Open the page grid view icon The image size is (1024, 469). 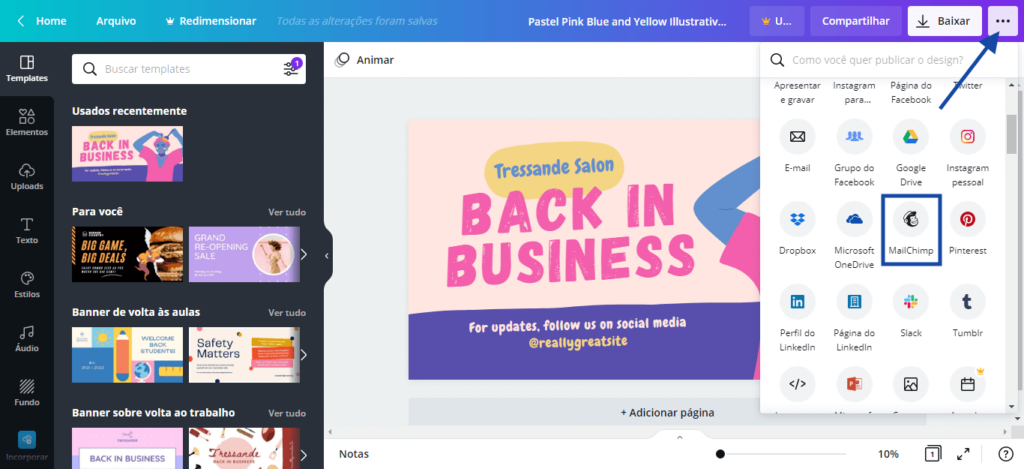[x=933, y=453]
